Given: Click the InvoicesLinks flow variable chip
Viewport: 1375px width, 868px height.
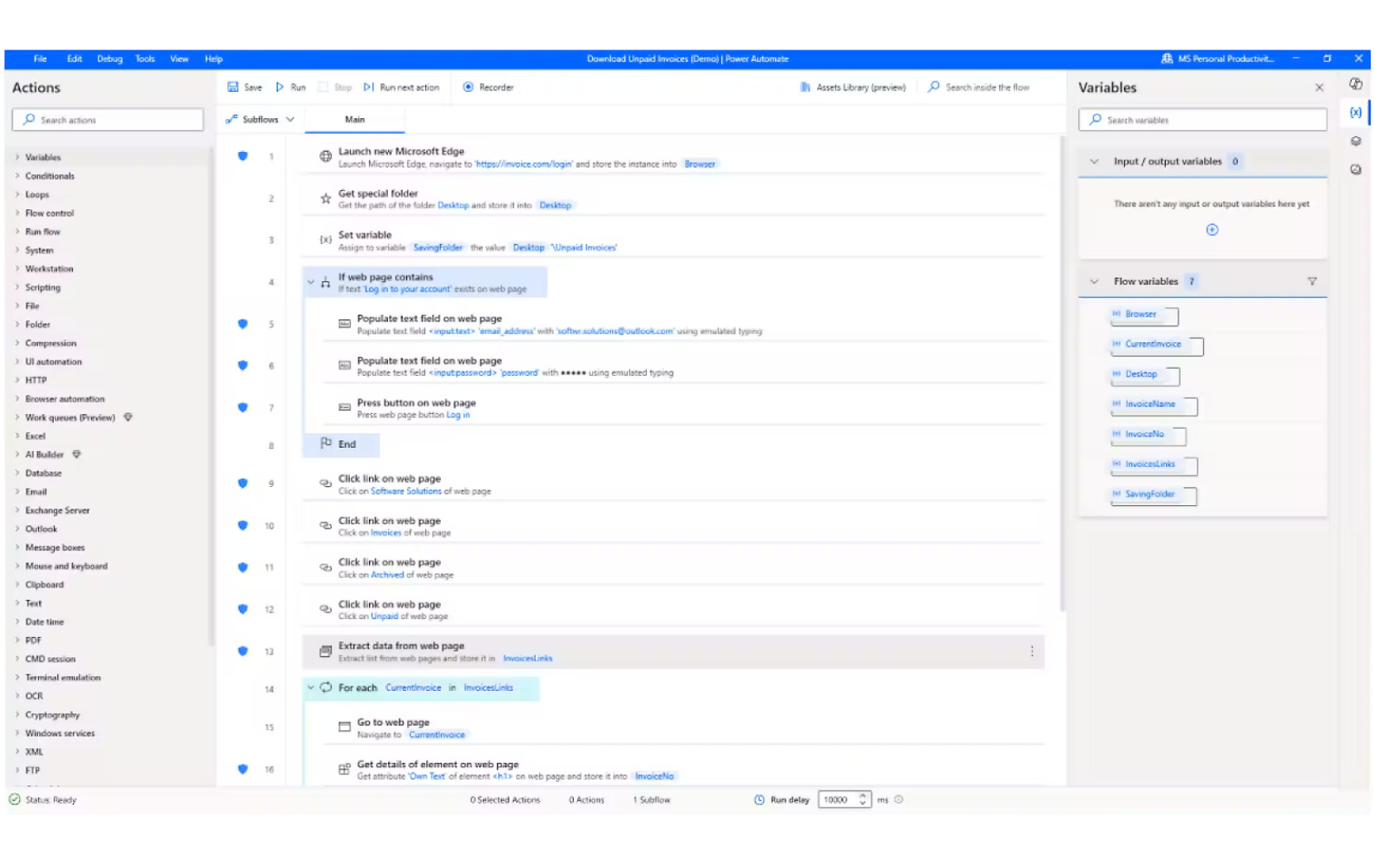Looking at the screenshot, I should [x=1154, y=465].
